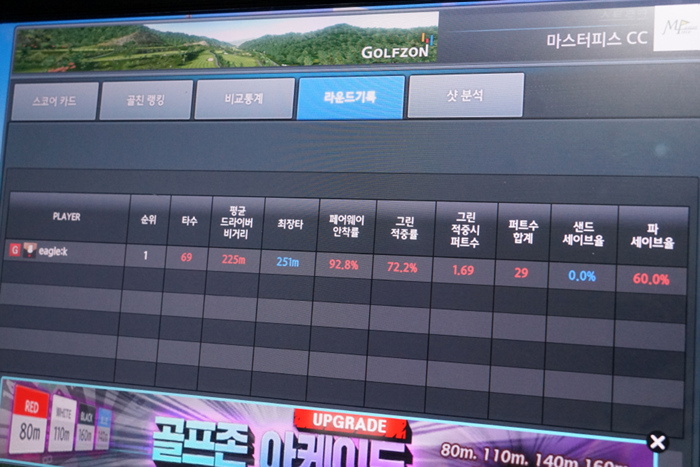
Task: Click the 29 total putts value
Action: point(521,273)
